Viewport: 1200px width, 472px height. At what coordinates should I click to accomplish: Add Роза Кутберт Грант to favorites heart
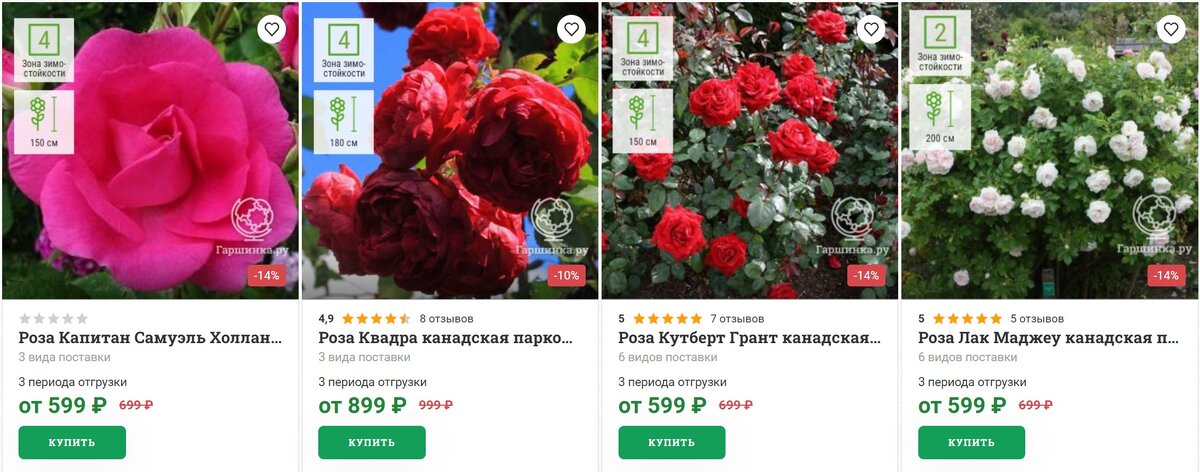click(x=871, y=29)
